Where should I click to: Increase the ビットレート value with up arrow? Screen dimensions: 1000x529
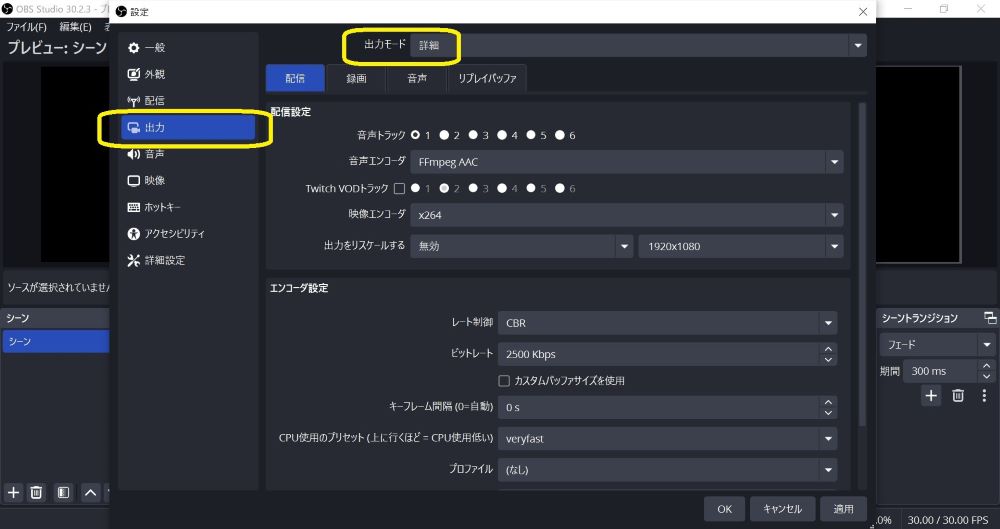(828, 349)
